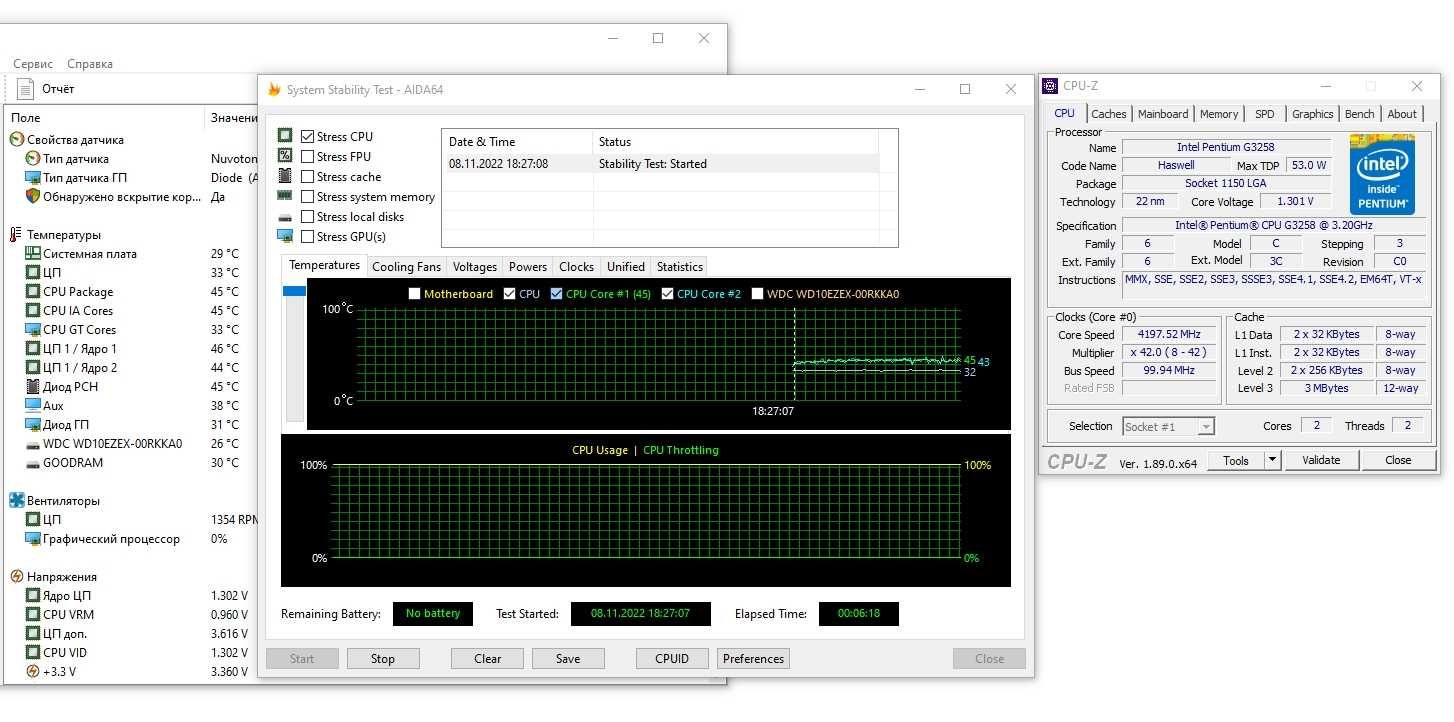Enable Stress local disks checkbox
This screenshot has width=1454, height=722.
click(308, 217)
